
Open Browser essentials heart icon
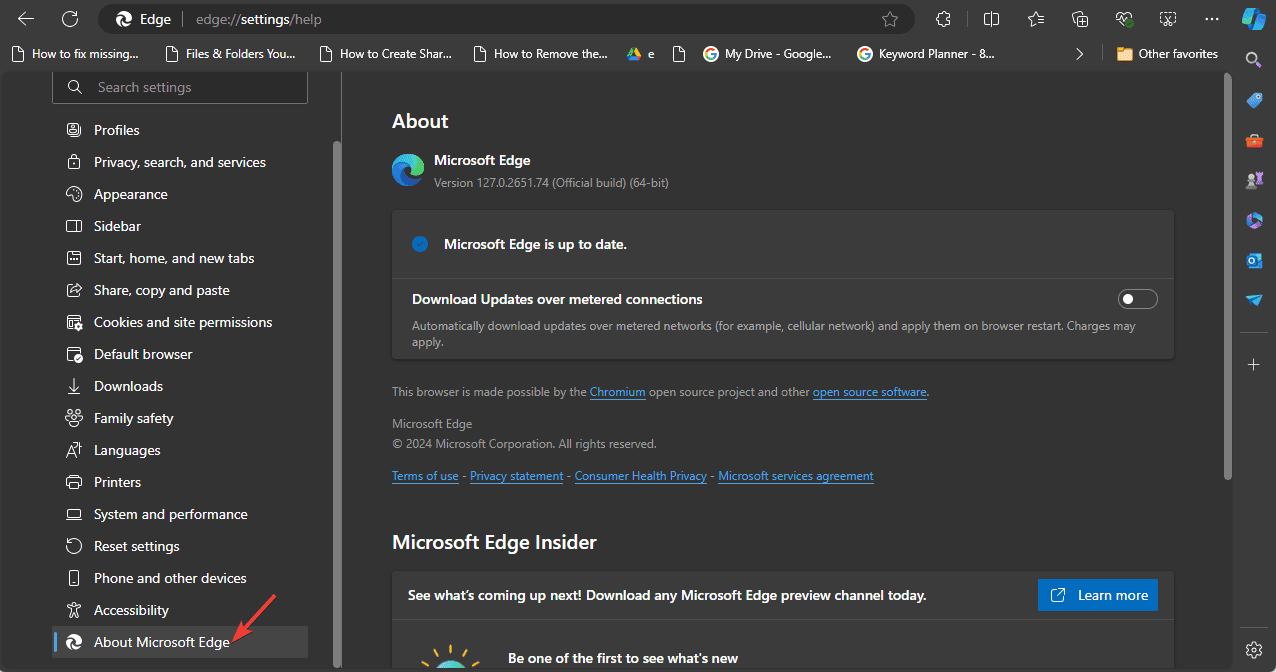tap(1124, 19)
